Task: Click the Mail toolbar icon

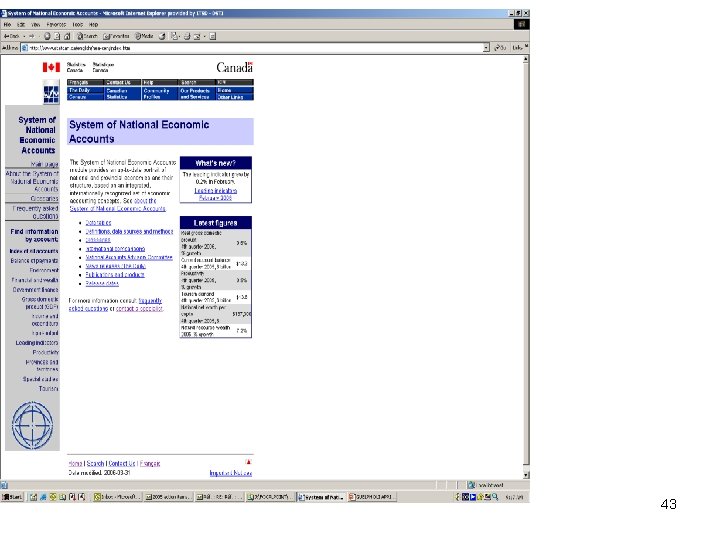Action: [x=174, y=36]
